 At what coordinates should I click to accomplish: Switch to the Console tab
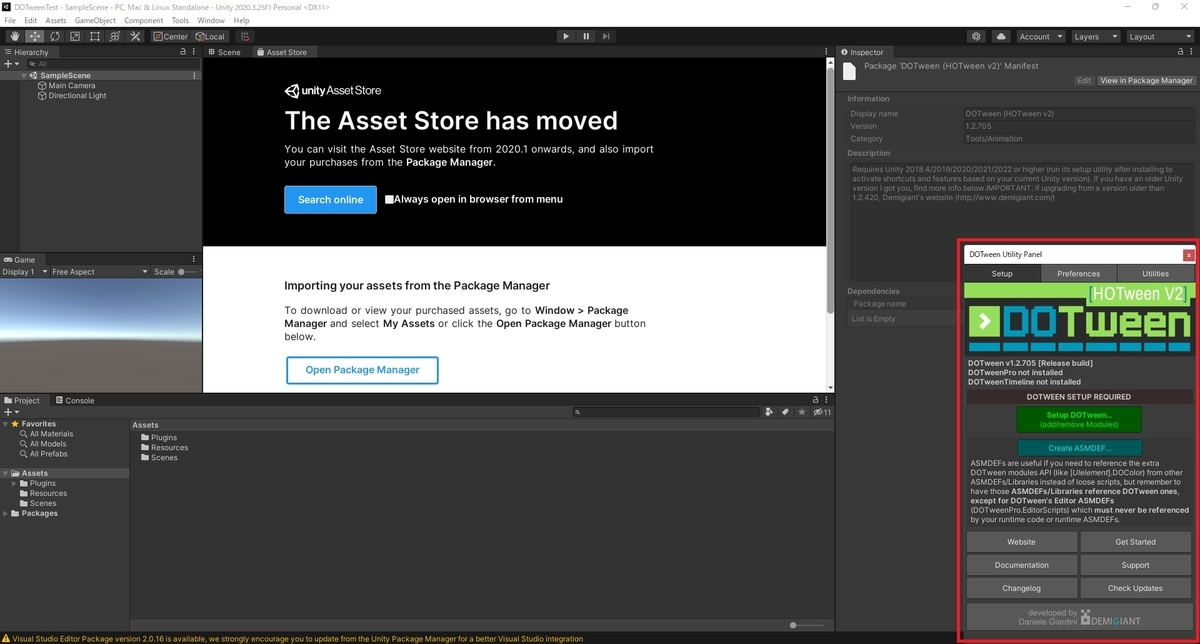tap(74, 400)
